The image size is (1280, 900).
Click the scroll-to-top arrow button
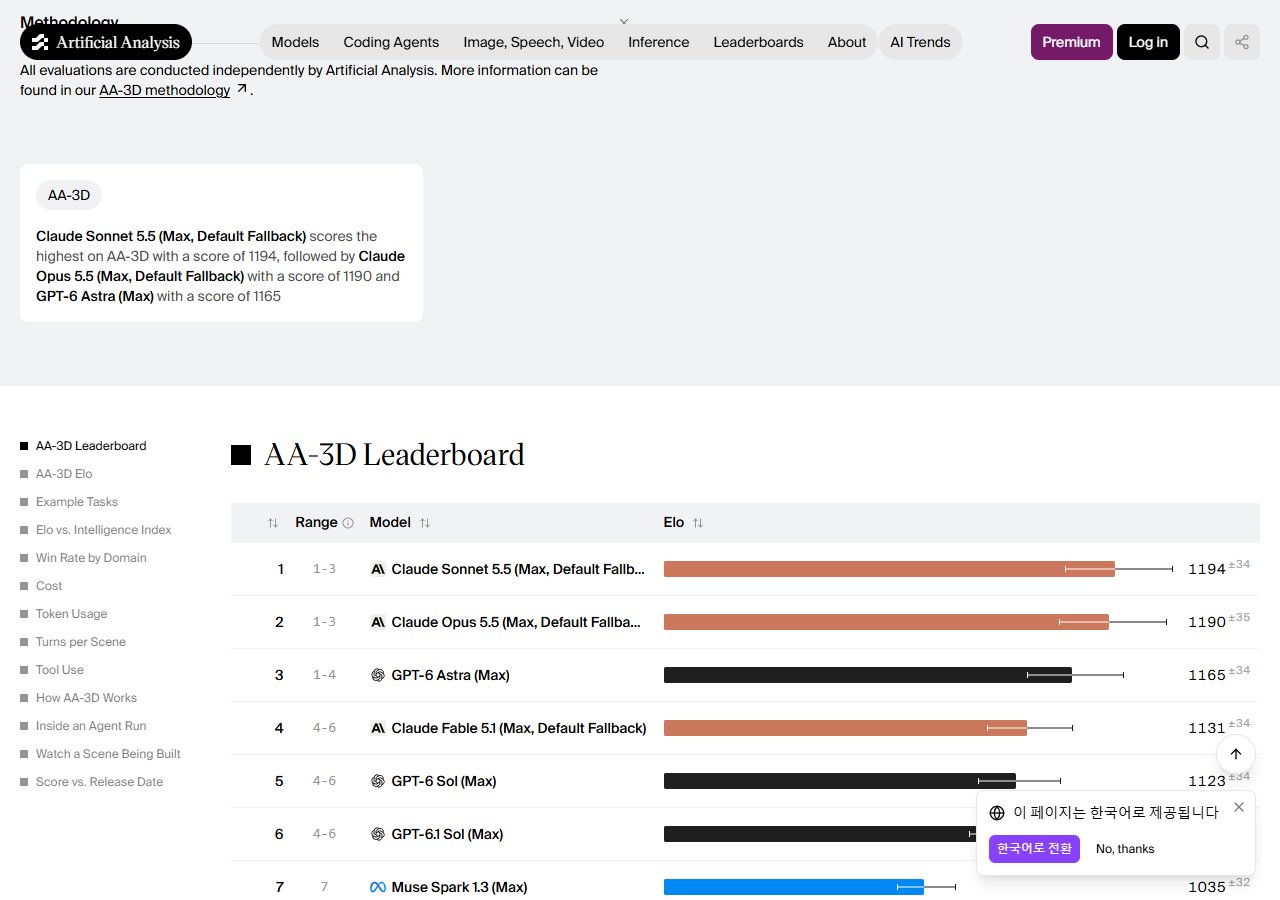(x=1236, y=754)
